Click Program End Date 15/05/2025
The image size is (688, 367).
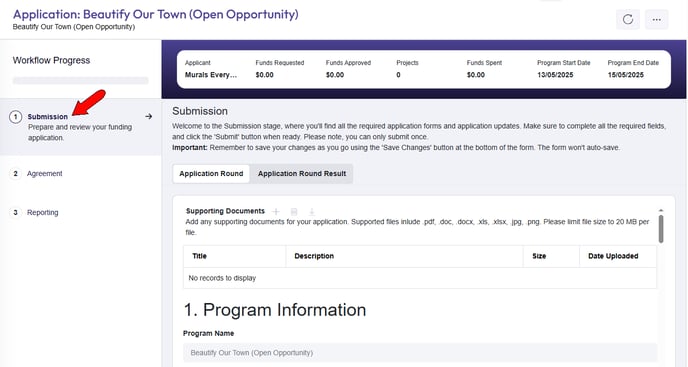pos(626,75)
